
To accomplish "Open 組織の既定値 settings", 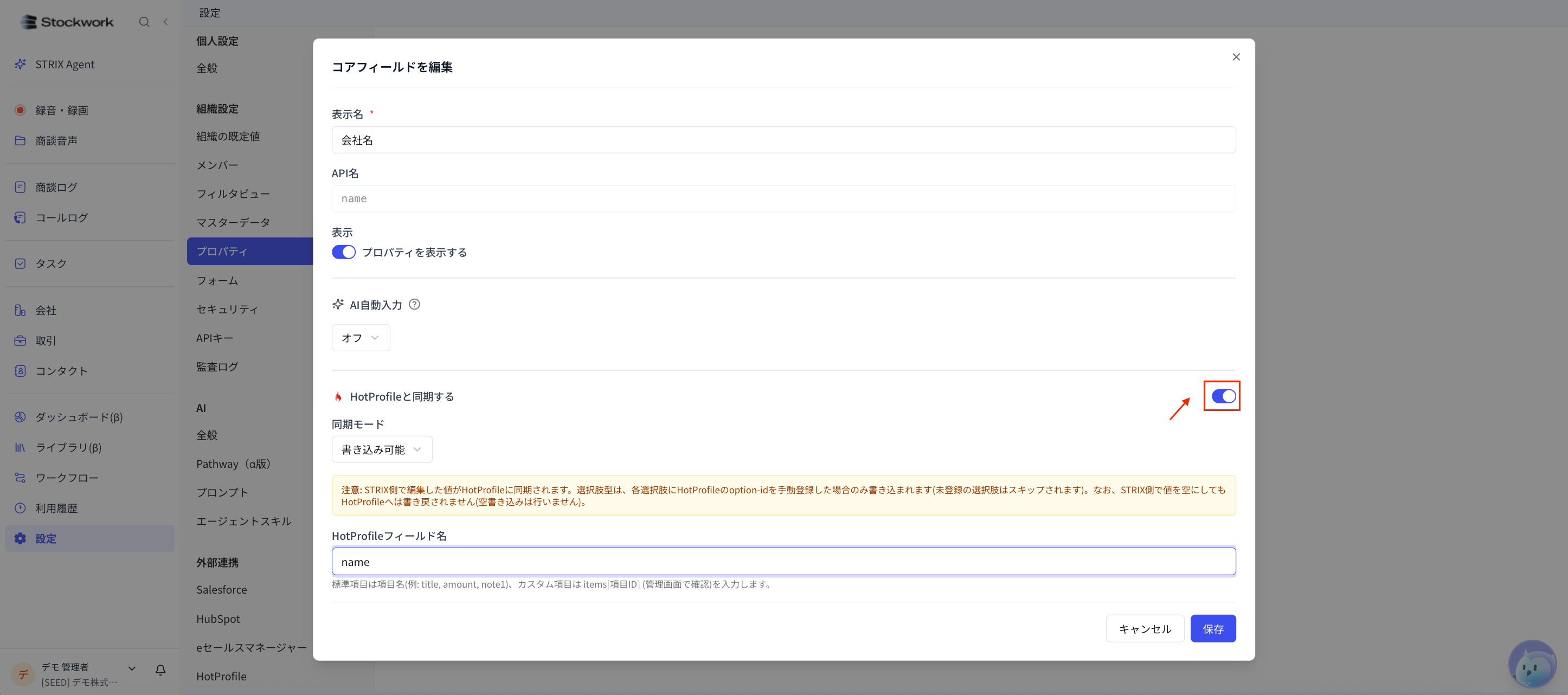I will click(228, 136).
